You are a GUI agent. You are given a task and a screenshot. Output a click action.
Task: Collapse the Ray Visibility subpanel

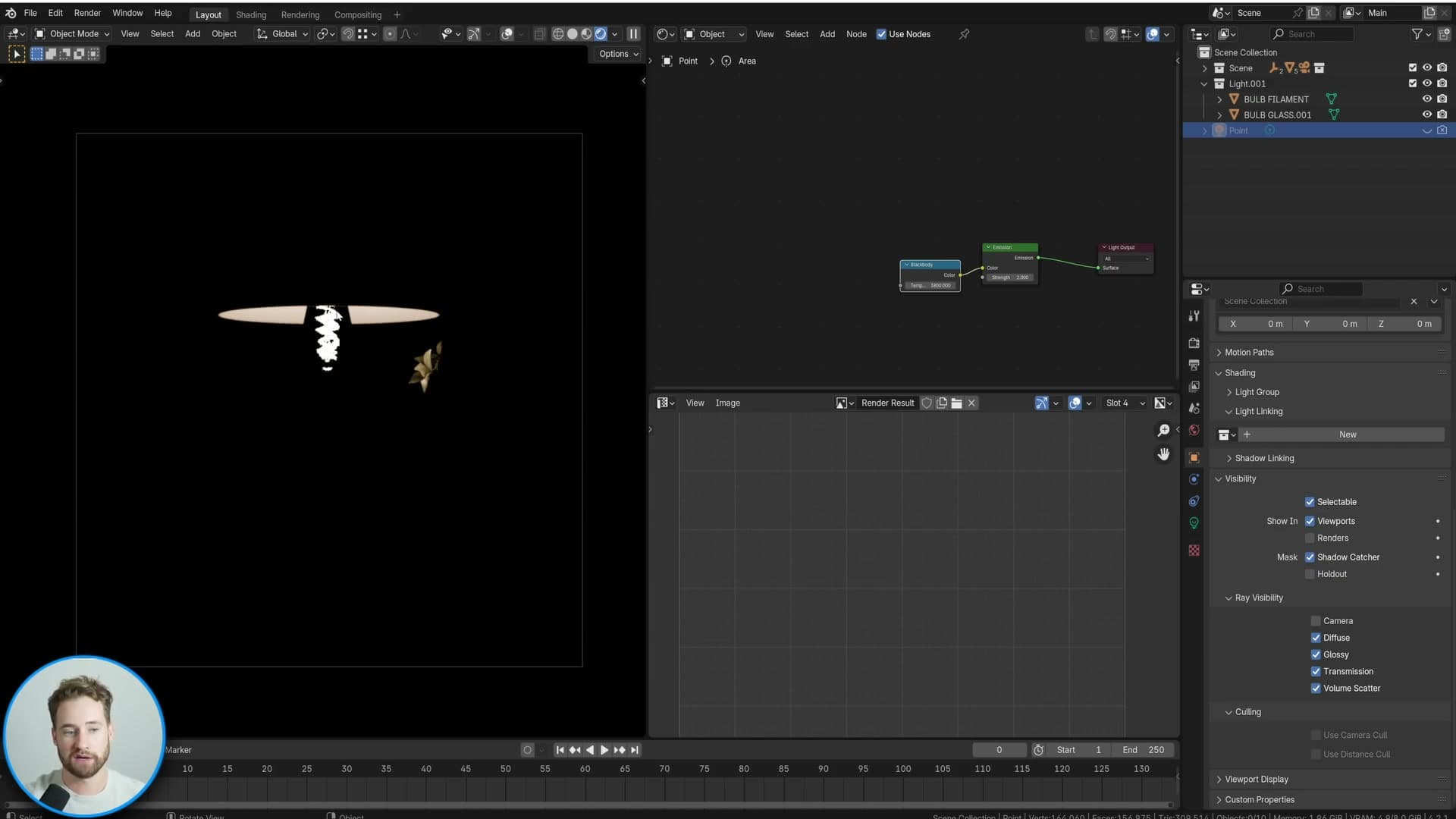click(x=1259, y=598)
